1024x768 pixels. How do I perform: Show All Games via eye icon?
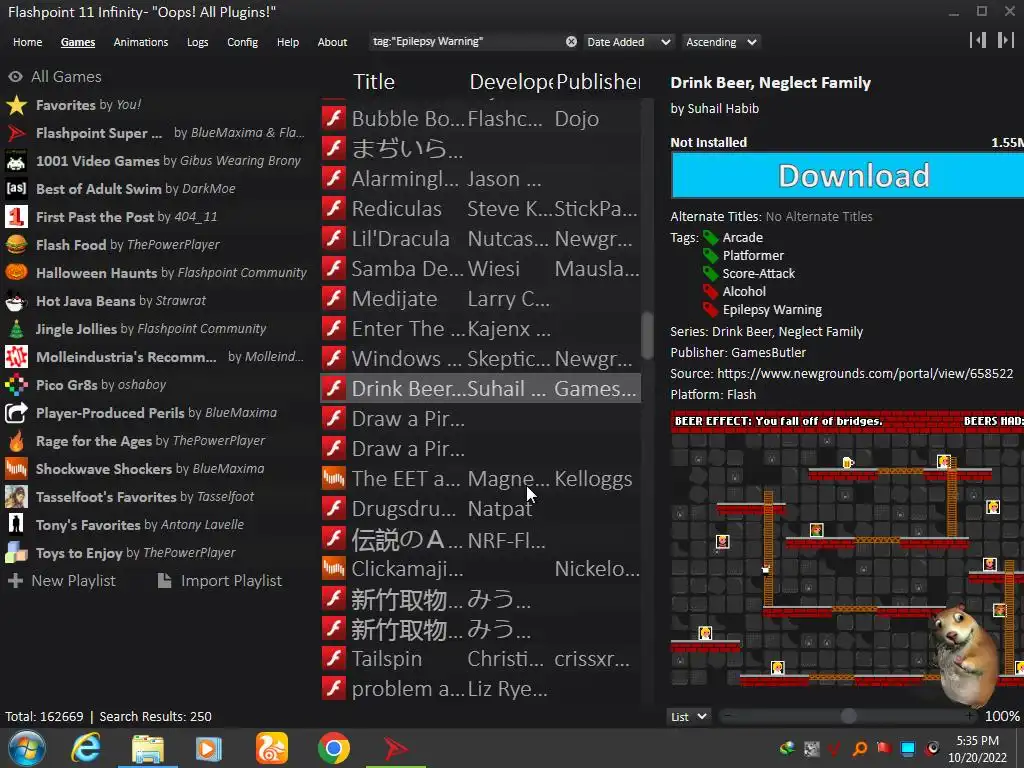click(15, 76)
